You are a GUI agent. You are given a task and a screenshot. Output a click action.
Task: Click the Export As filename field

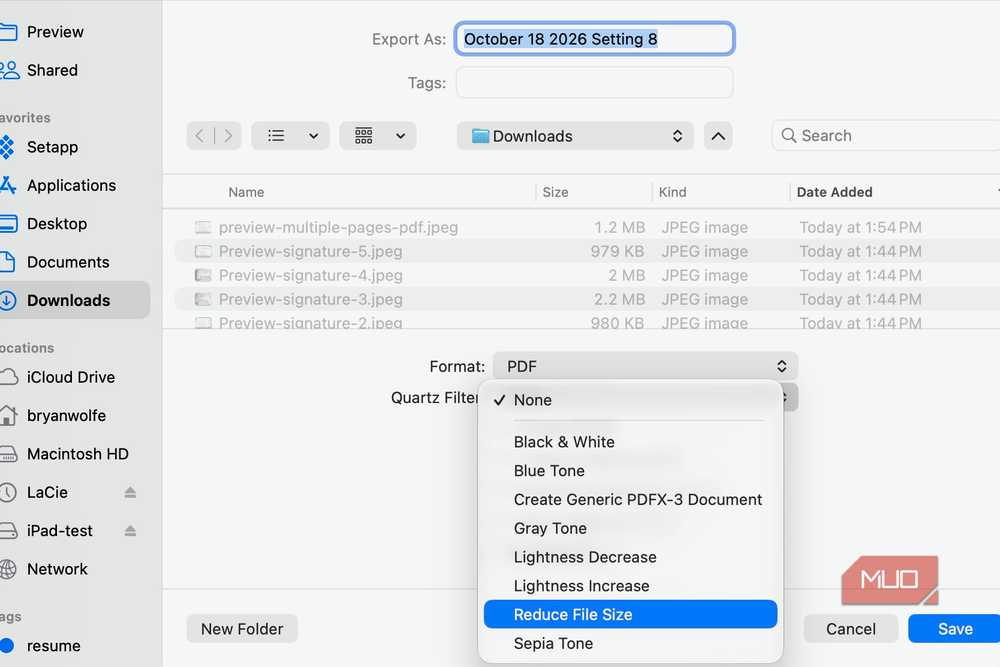click(x=594, y=39)
